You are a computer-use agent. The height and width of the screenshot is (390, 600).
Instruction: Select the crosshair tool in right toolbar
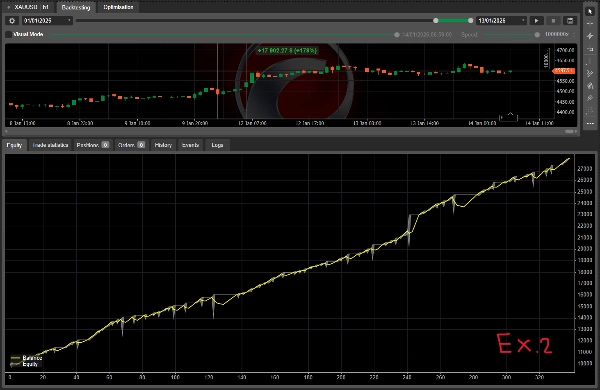(x=590, y=24)
